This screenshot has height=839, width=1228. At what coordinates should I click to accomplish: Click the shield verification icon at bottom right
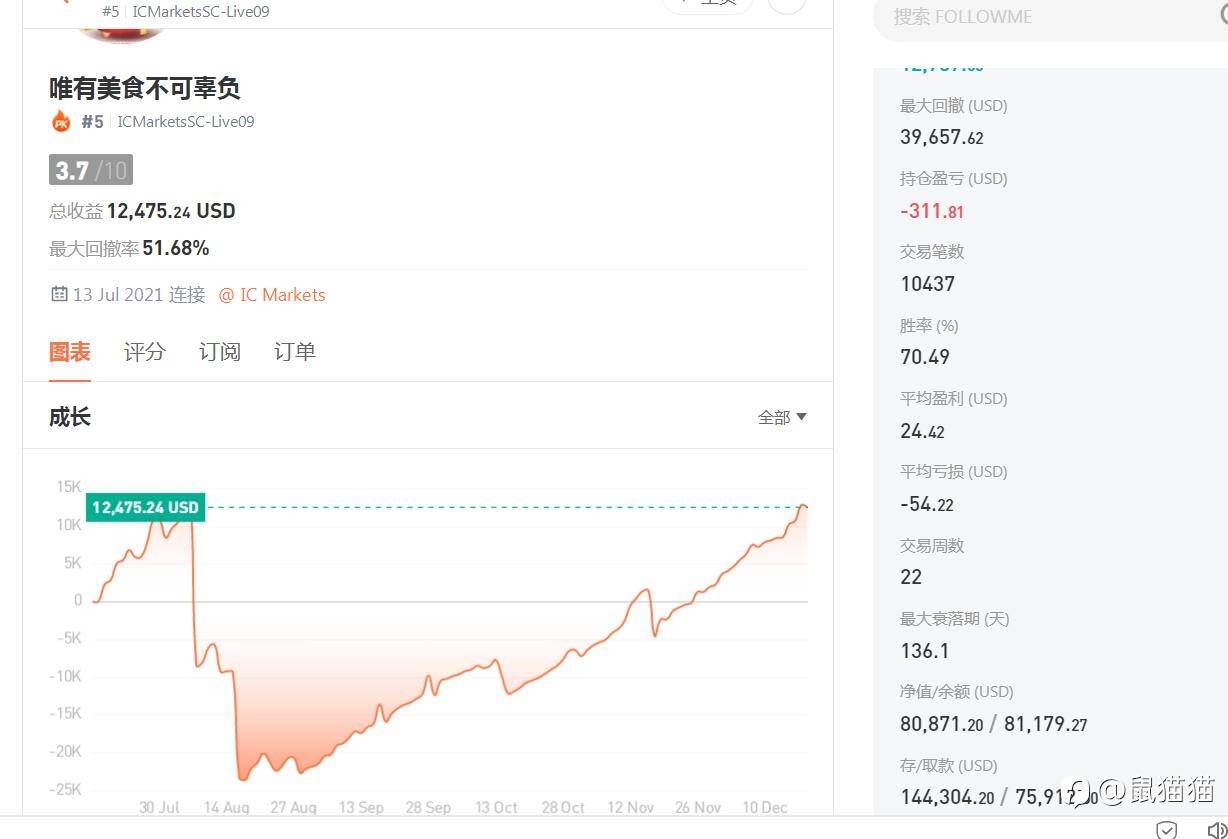click(x=1166, y=830)
